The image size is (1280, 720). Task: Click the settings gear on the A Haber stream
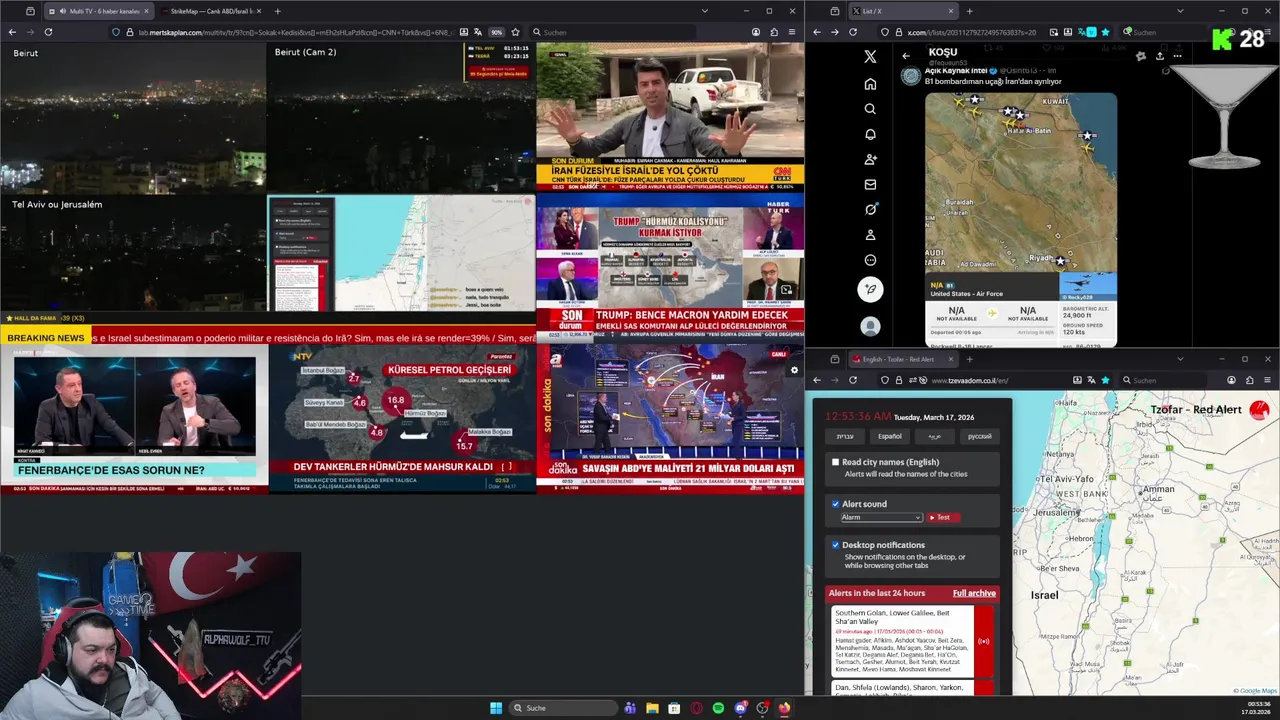(794, 370)
